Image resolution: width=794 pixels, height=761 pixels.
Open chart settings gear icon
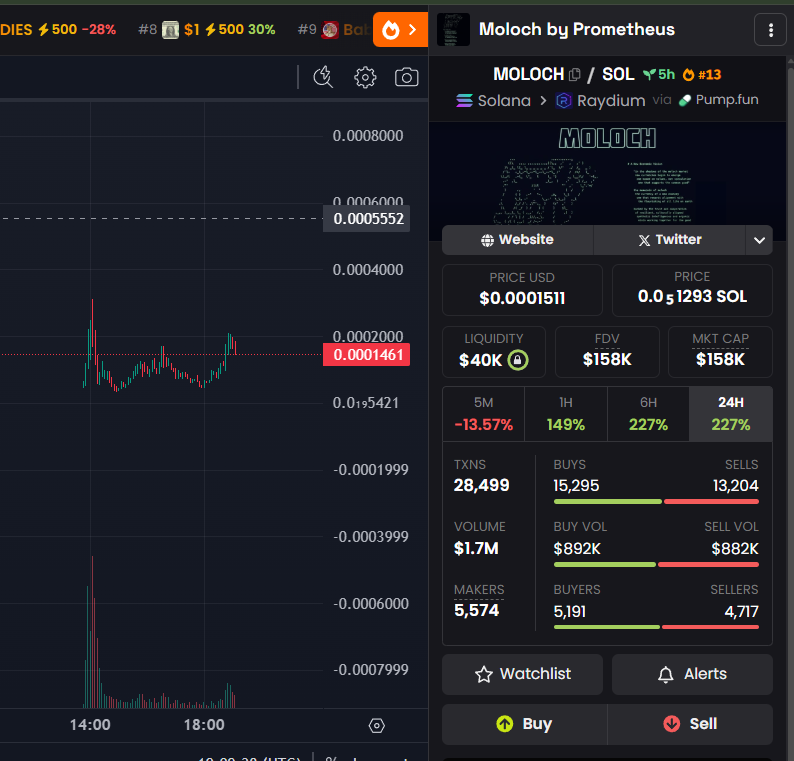tap(365, 77)
